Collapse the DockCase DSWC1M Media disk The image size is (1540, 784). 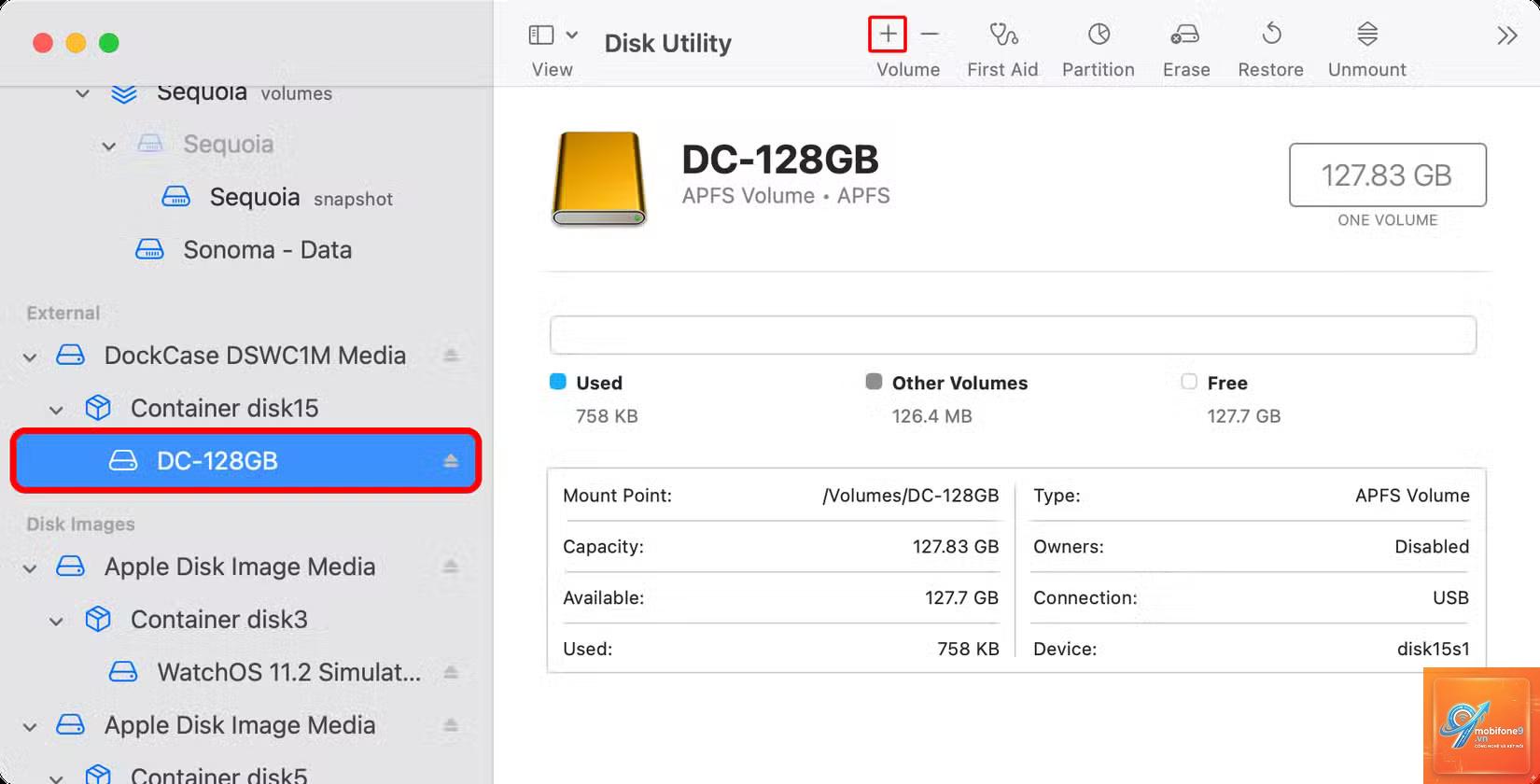31,357
